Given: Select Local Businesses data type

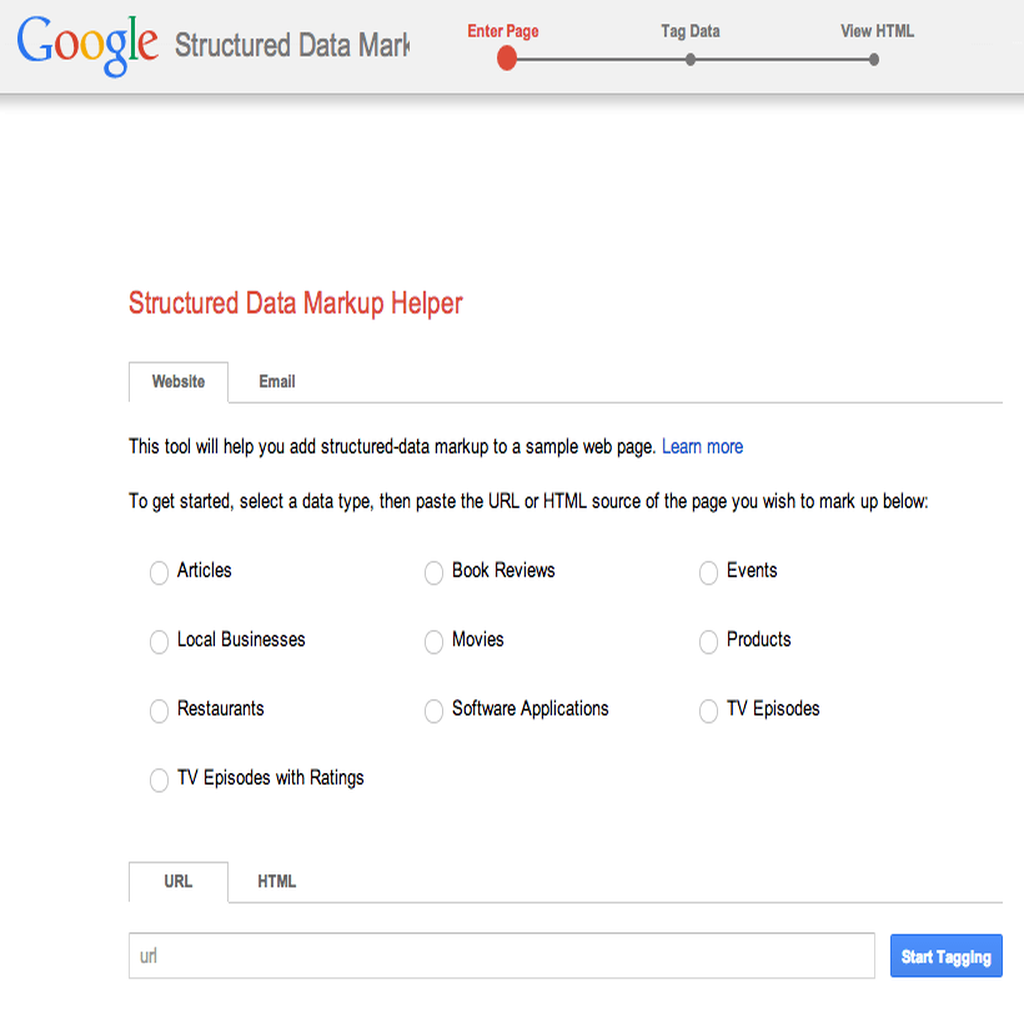Looking at the screenshot, I should [159, 641].
